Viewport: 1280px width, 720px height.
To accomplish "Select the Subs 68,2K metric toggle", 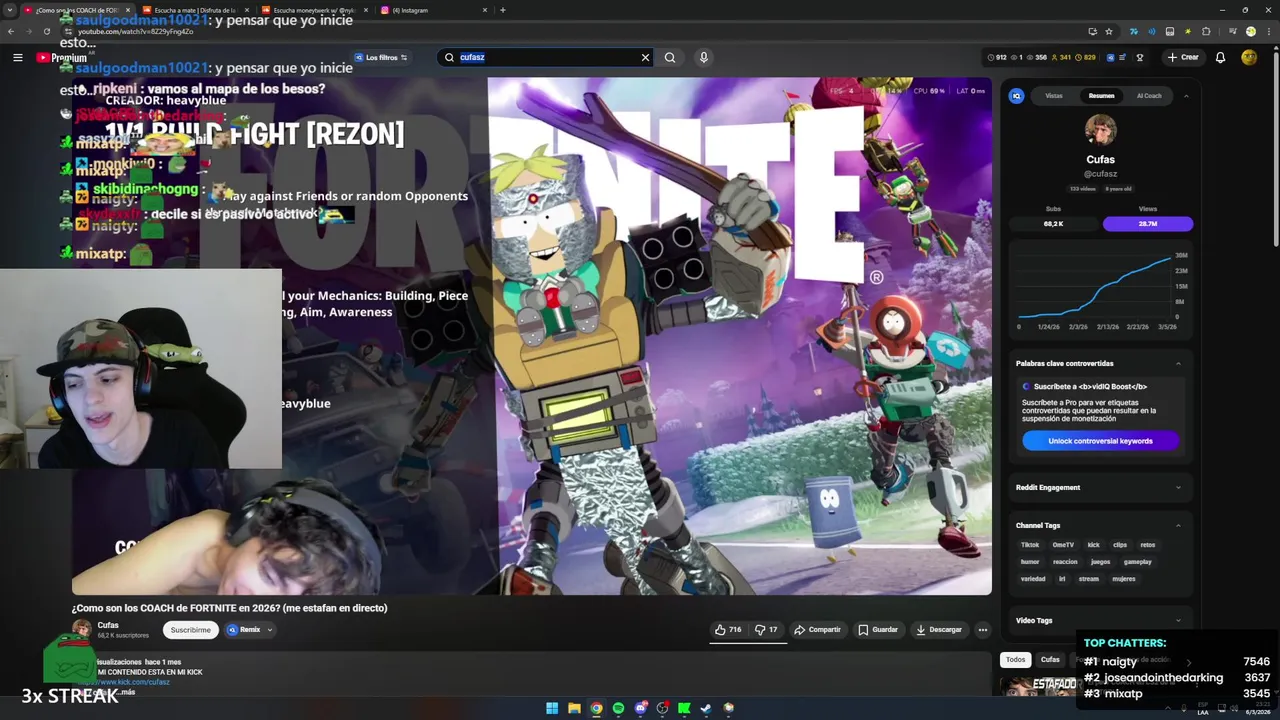I will tap(1053, 224).
